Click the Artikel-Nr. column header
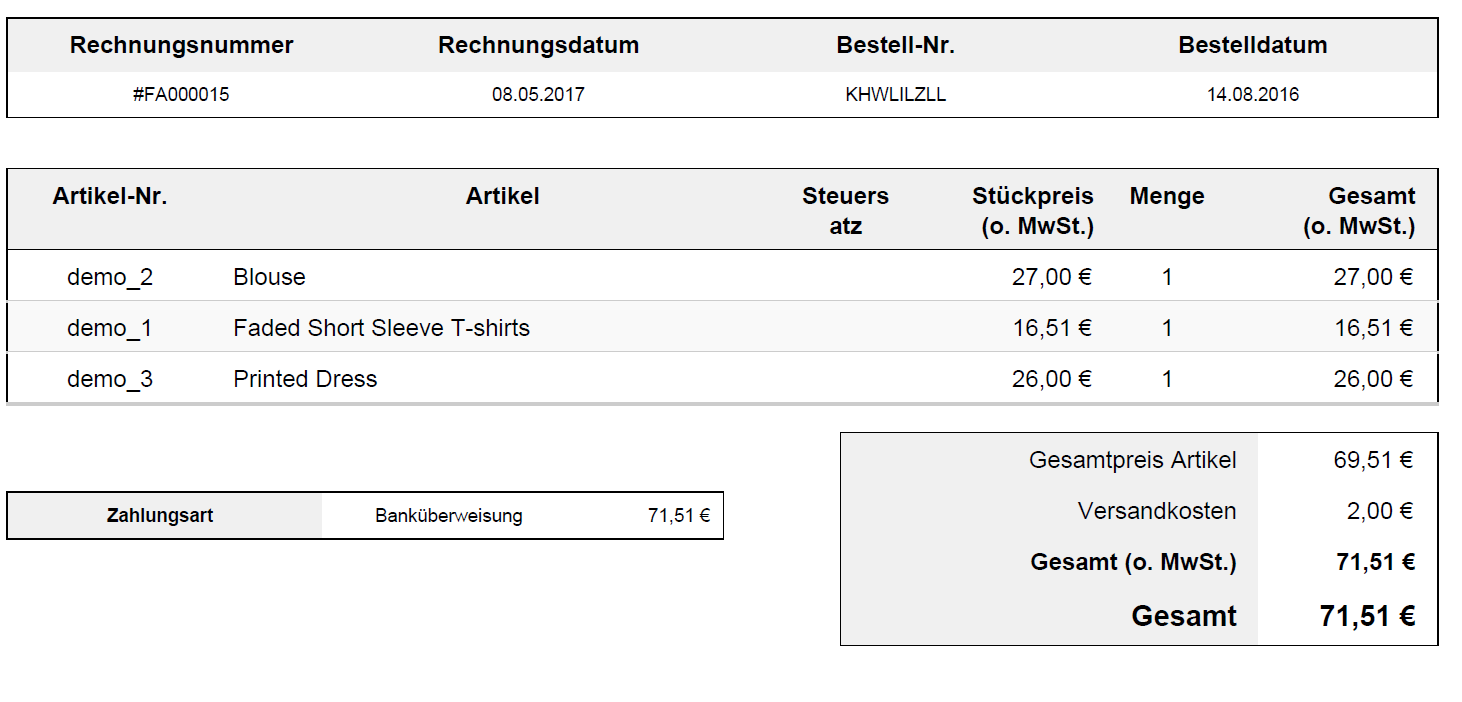 (x=110, y=196)
